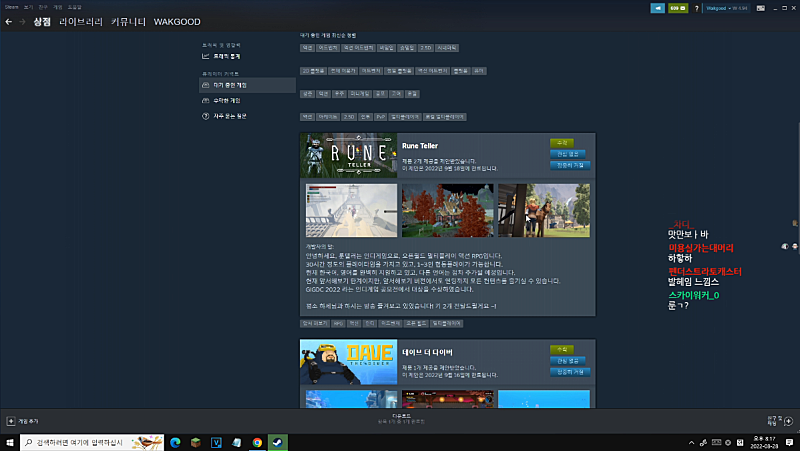This screenshot has height=451, width=800.
Task: Click the Steam taskbar icon
Action: coord(278,442)
